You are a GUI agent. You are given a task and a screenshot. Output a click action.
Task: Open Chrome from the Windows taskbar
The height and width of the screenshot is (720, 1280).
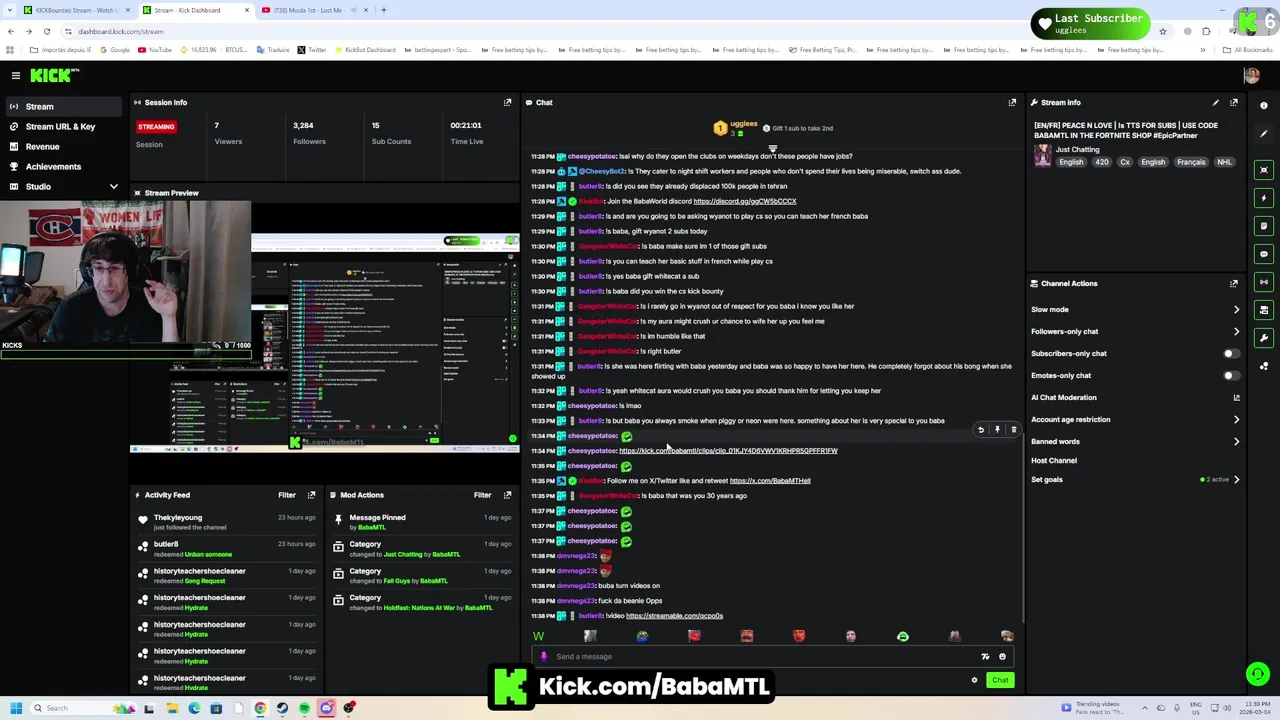click(260, 708)
